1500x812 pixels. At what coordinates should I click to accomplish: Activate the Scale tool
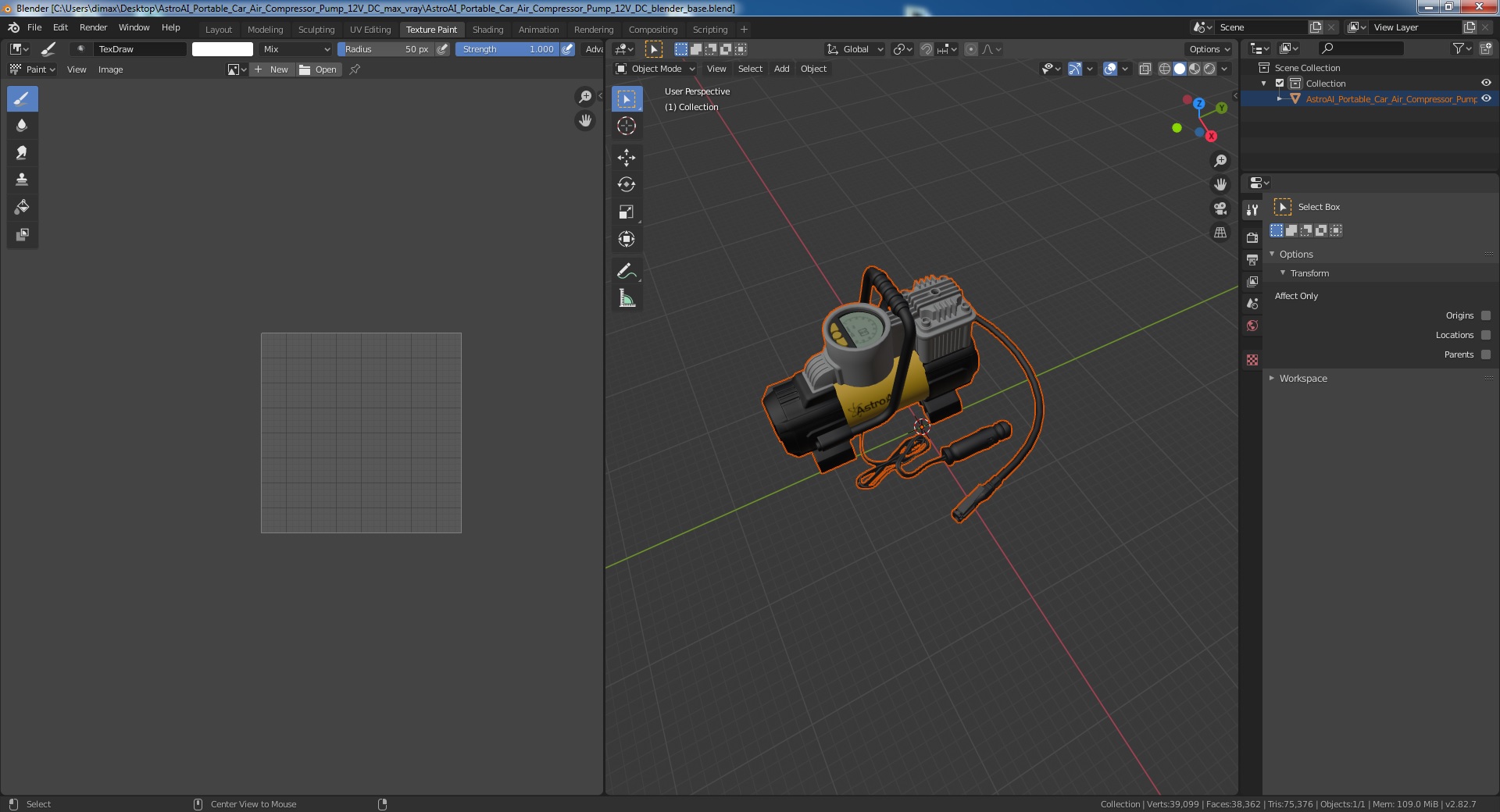pos(627,212)
